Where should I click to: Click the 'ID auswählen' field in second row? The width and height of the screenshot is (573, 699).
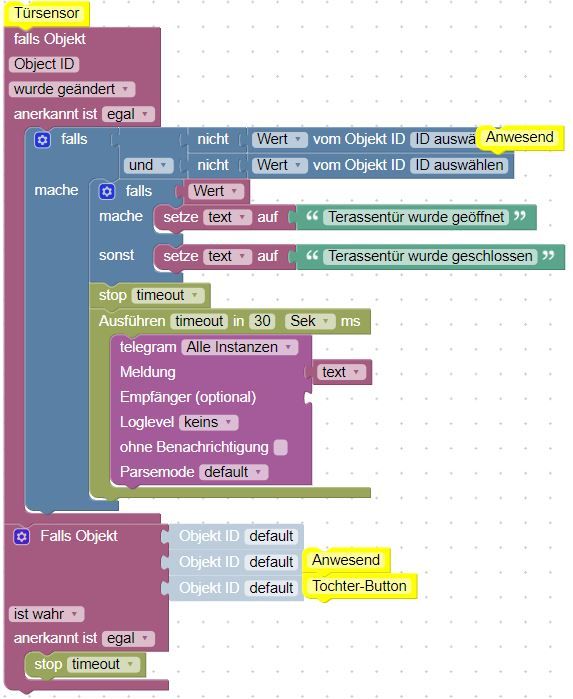point(459,165)
